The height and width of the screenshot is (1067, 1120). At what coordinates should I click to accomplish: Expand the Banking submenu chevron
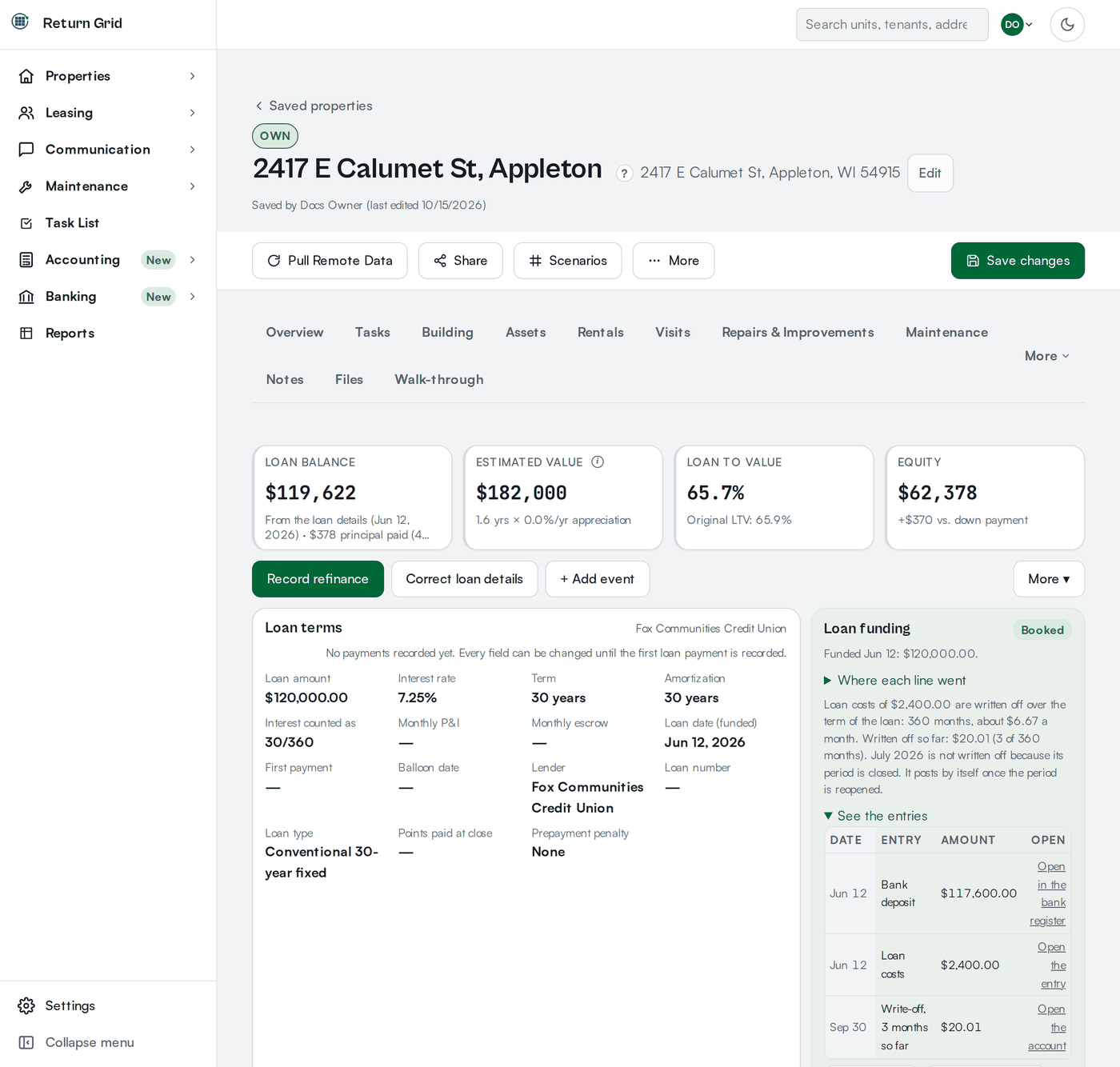(192, 297)
